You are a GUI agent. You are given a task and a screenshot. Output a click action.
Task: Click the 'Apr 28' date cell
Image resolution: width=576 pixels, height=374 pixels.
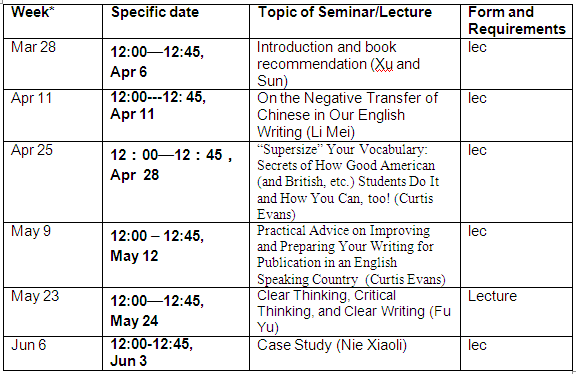[x=176, y=182]
